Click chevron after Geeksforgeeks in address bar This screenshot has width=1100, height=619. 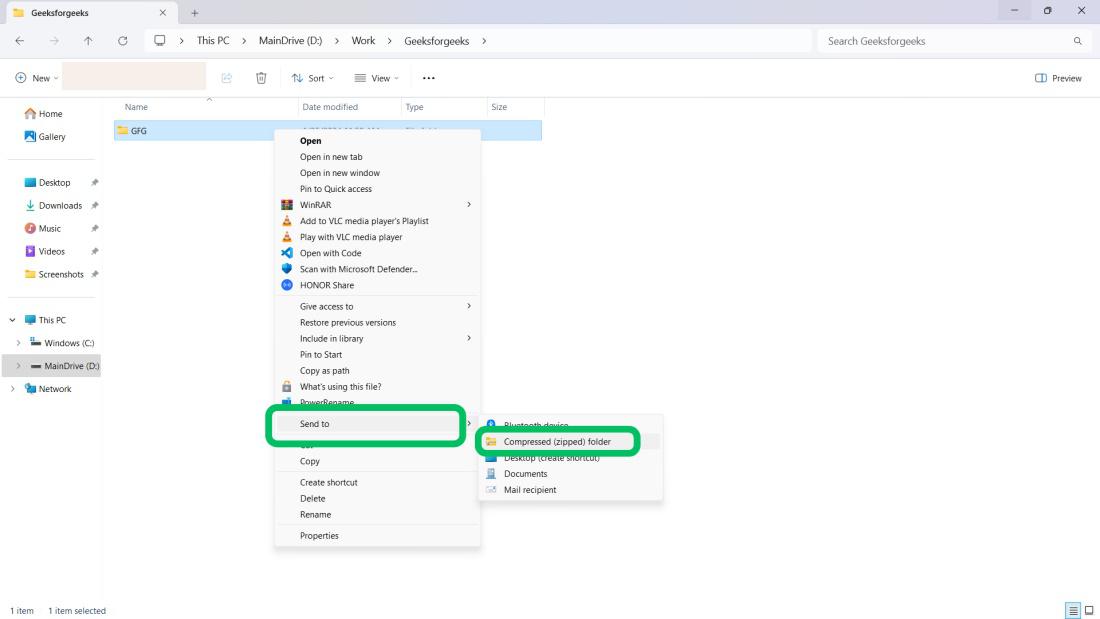tap(484, 41)
